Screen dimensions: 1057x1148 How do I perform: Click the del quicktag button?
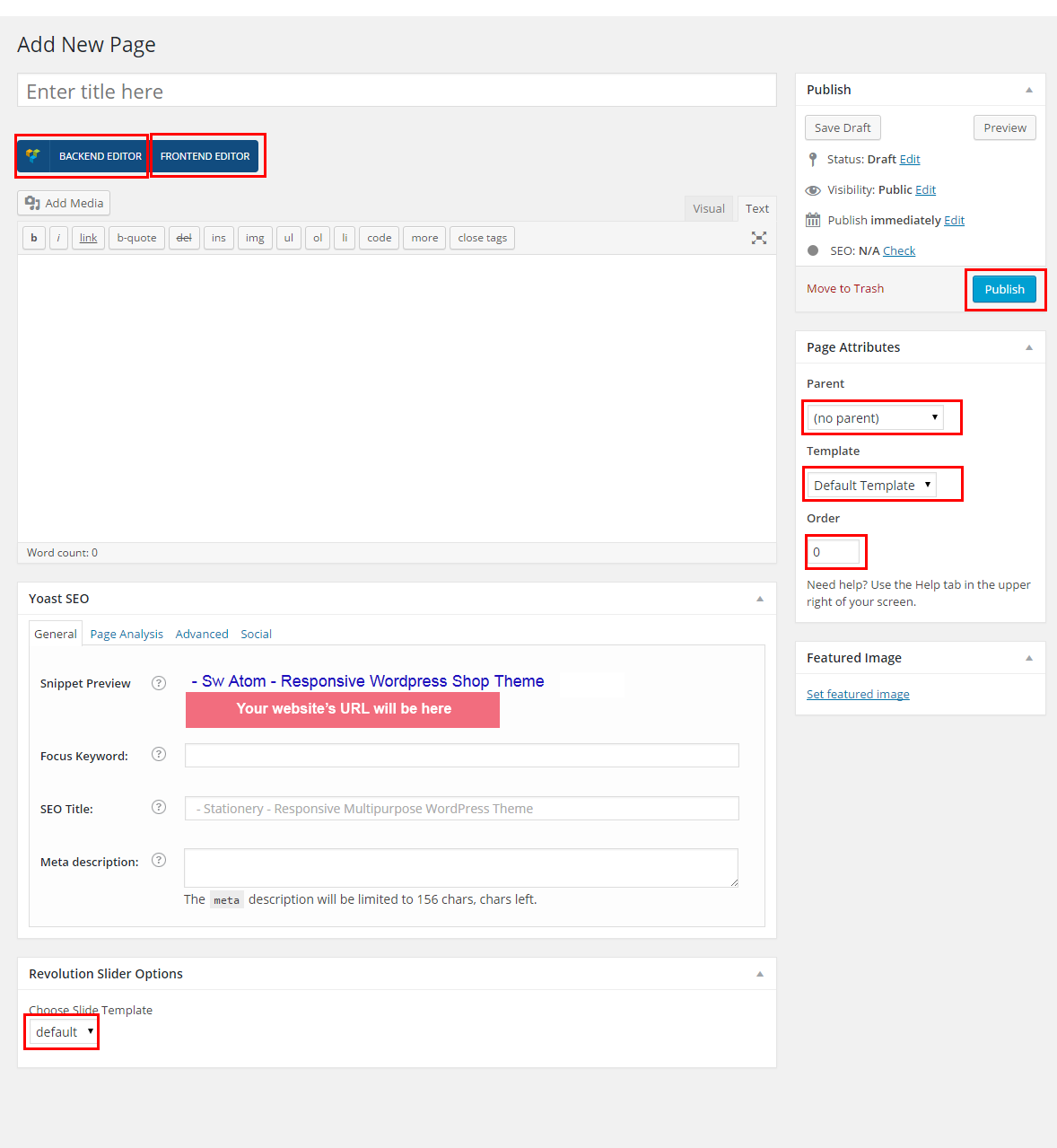pos(184,238)
